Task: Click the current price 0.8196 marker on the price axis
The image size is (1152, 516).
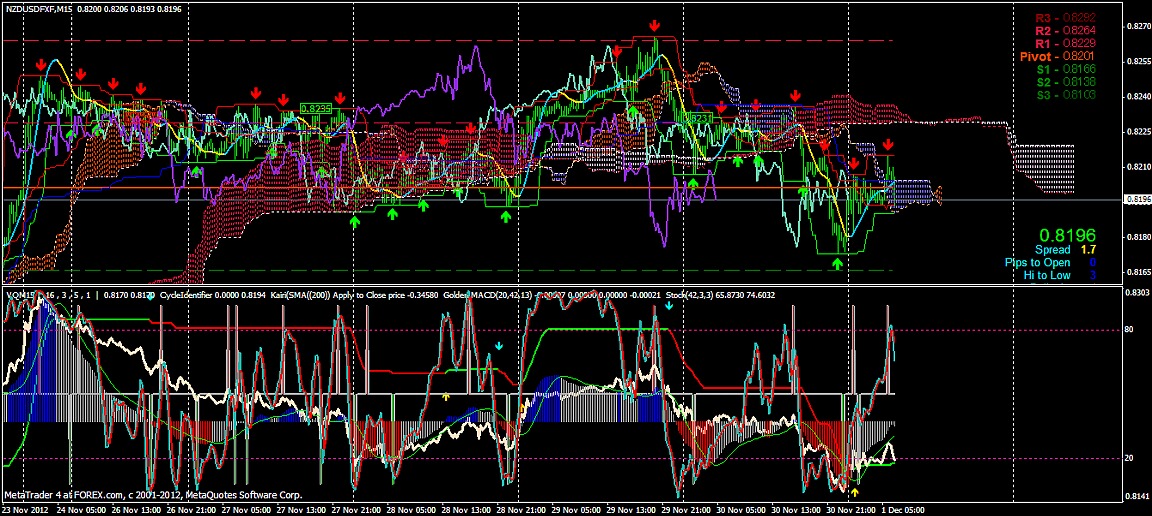Action: 1137,200
